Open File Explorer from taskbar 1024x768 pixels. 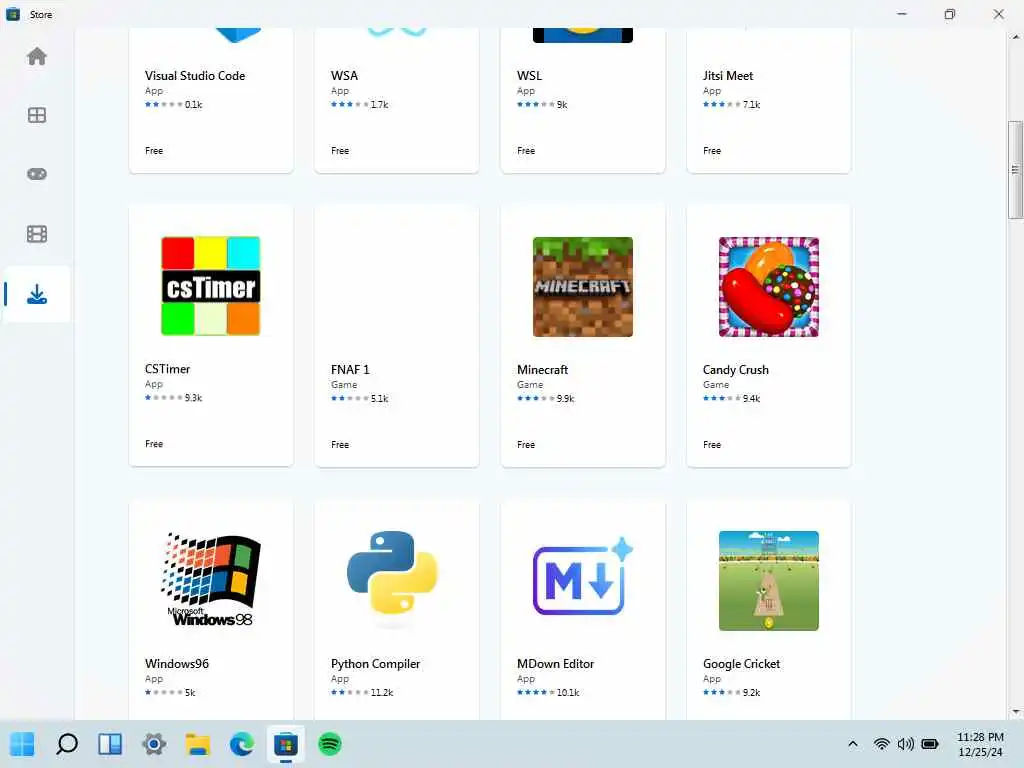coord(197,744)
